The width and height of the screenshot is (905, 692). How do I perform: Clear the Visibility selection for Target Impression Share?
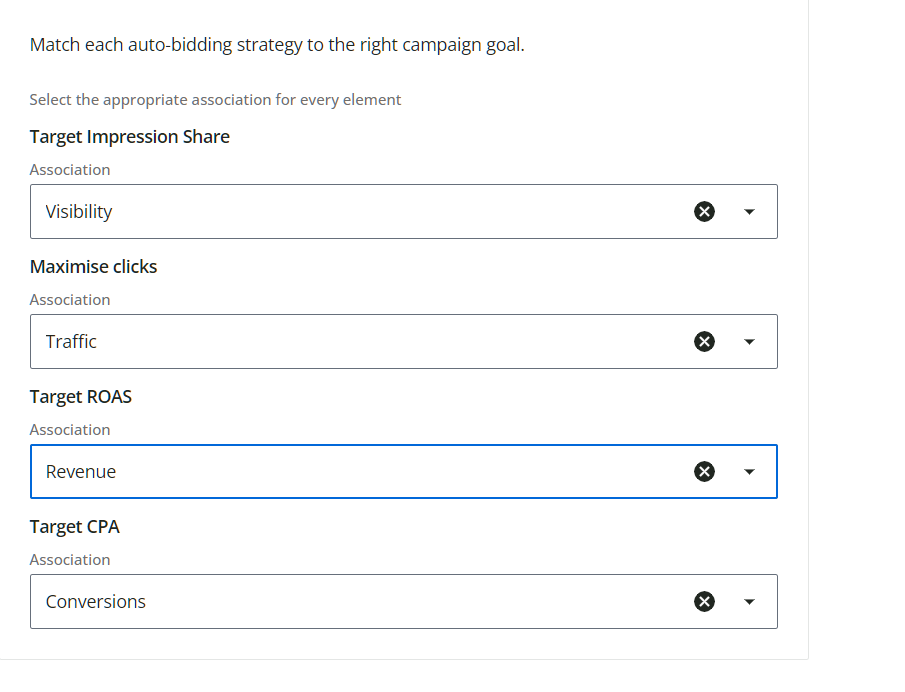click(704, 211)
